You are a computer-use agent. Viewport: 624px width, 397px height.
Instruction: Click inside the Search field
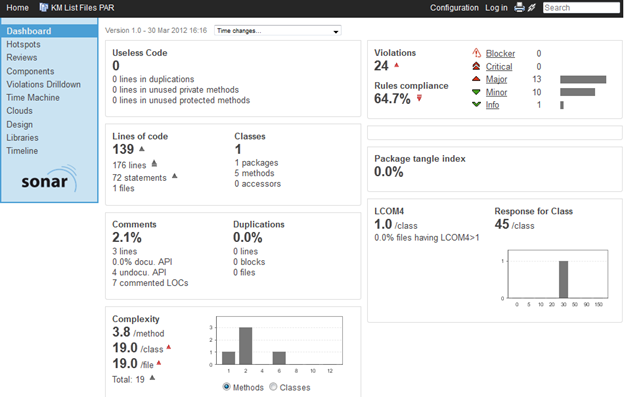tap(581, 8)
